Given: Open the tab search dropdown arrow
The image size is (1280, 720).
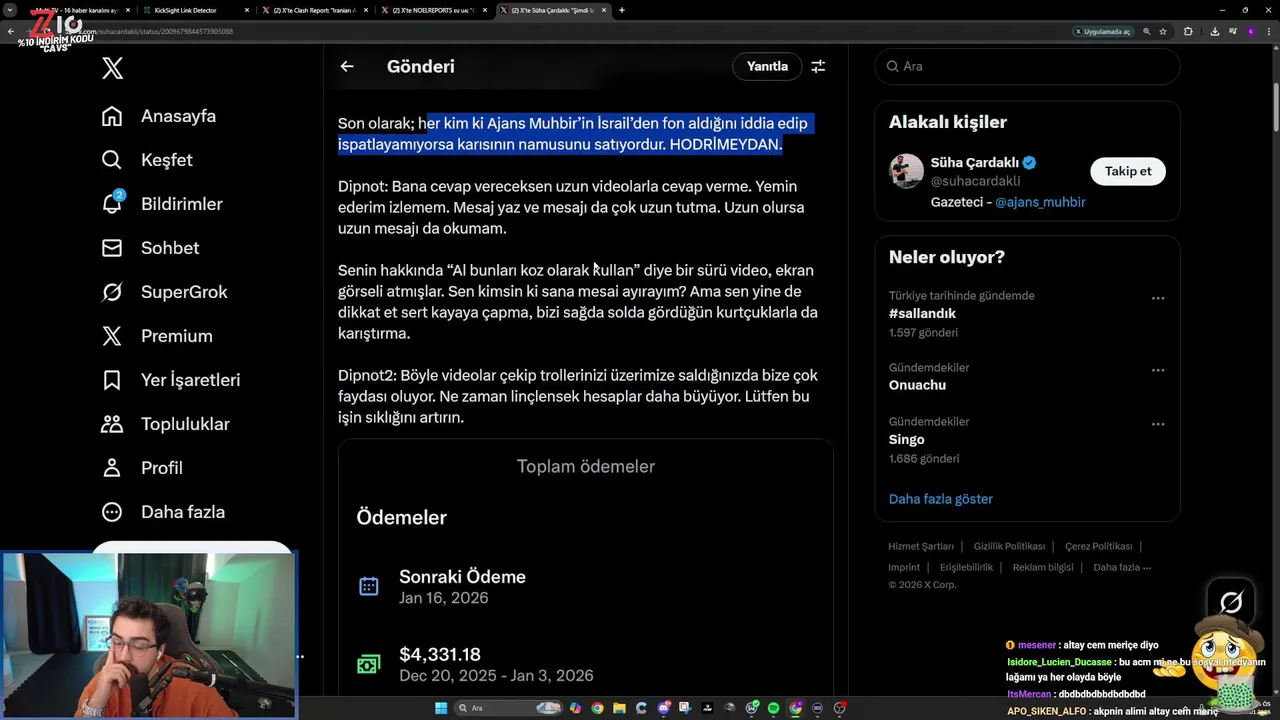Looking at the screenshot, I should pyautogui.click(x=10, y=10).
